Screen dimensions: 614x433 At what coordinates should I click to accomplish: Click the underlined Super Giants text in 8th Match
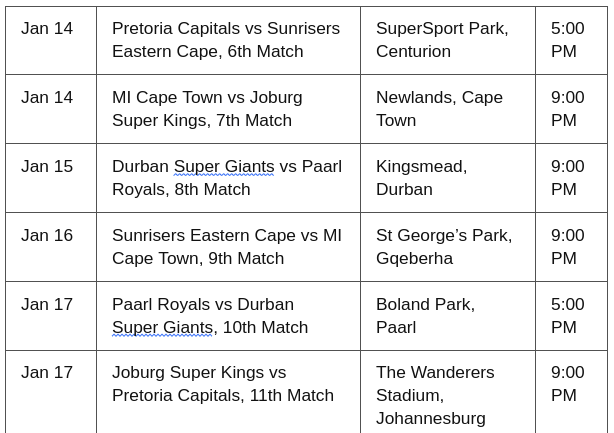click(224, 167)
